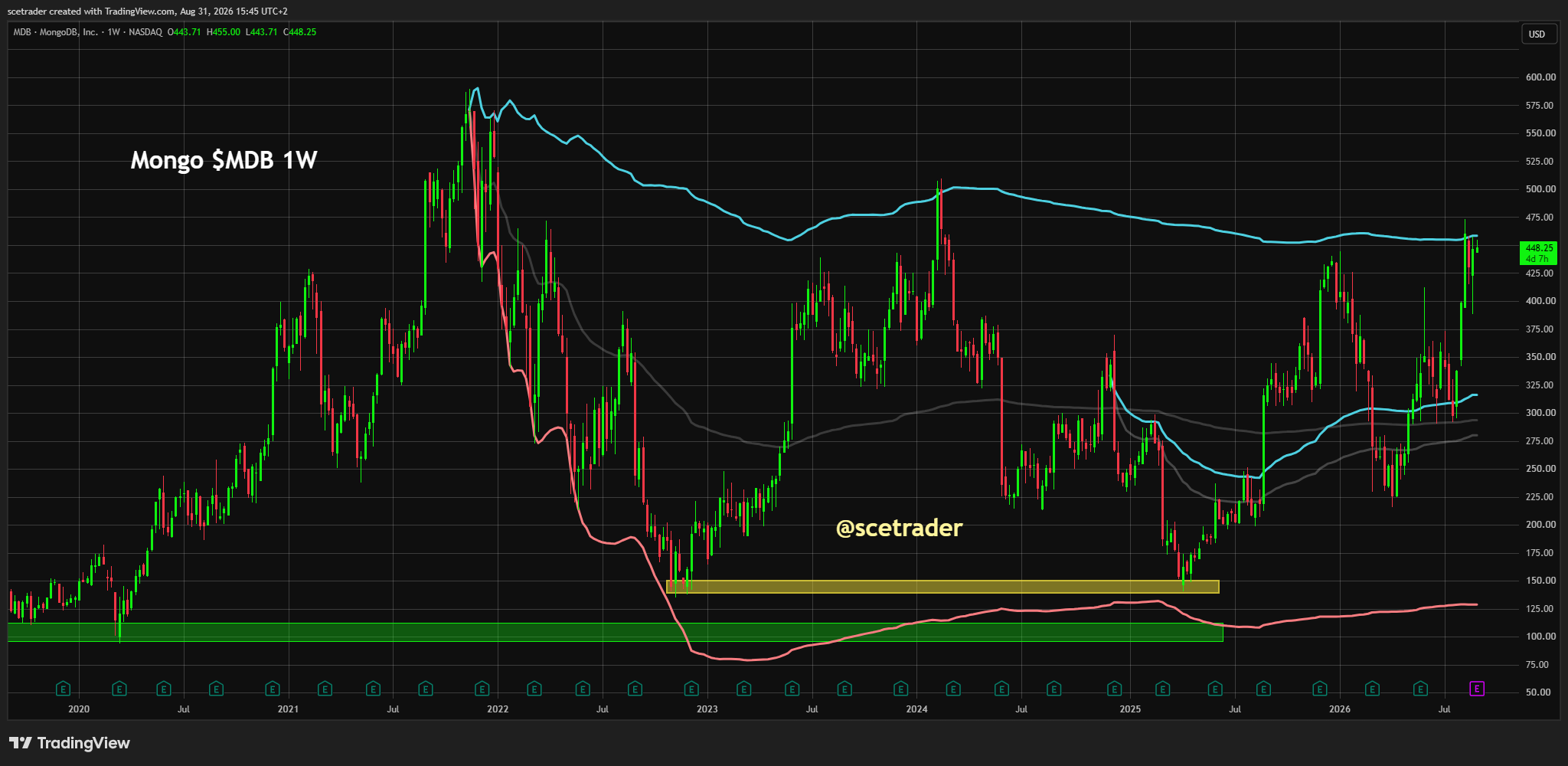Select the MDB · MongoDB, Inc. symbol title
Viewport: 1568px width, 766px height.
click(x=55, y=32)
